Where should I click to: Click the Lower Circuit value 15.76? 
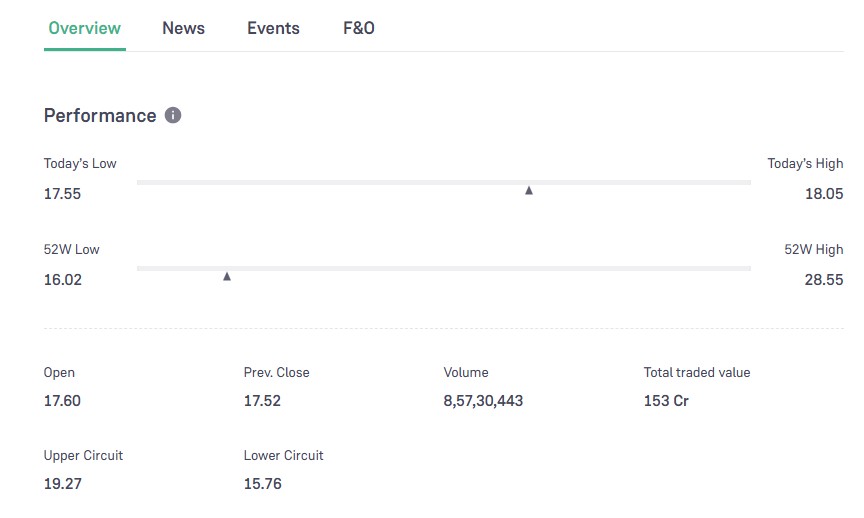(x=262, y=484)
